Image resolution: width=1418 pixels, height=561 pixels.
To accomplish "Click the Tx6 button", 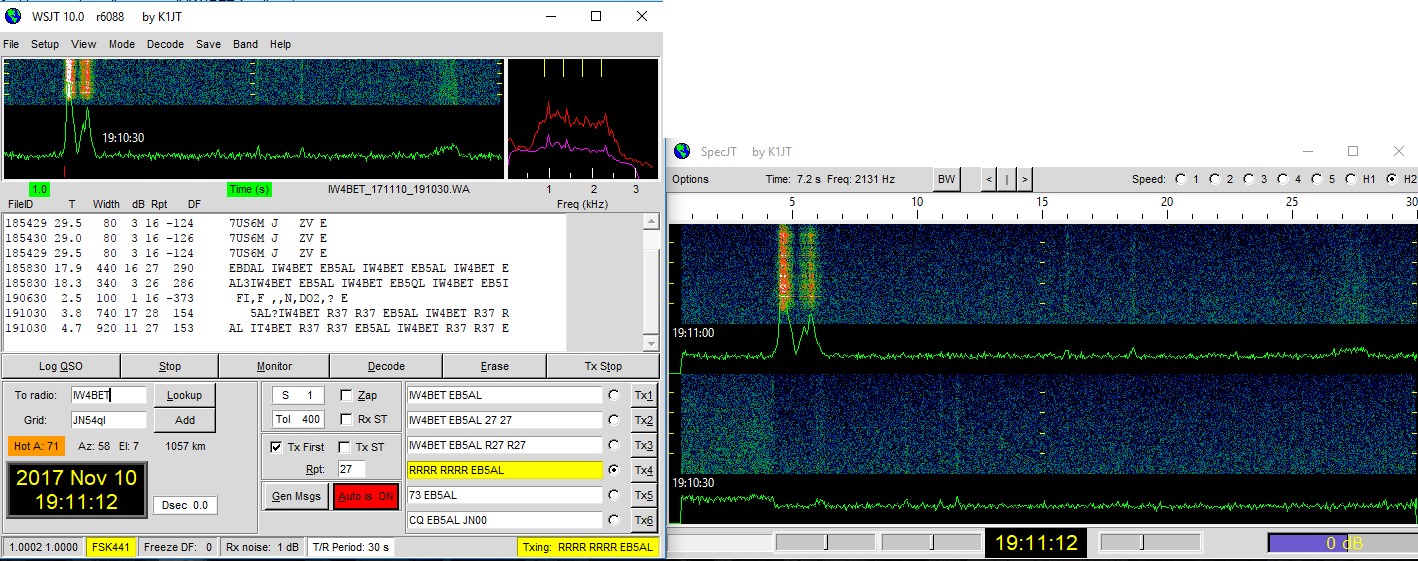I will [644, 520].
